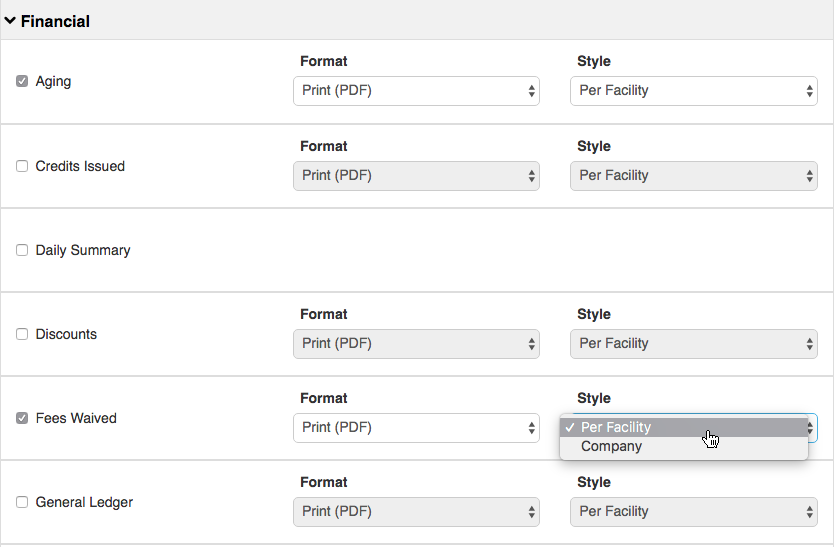Image resolution: width=837 pixels, height=547 pixels.
Task: Enable the Credits Issued checkbox
Action: pyautogui.click(x=22, y=166)
